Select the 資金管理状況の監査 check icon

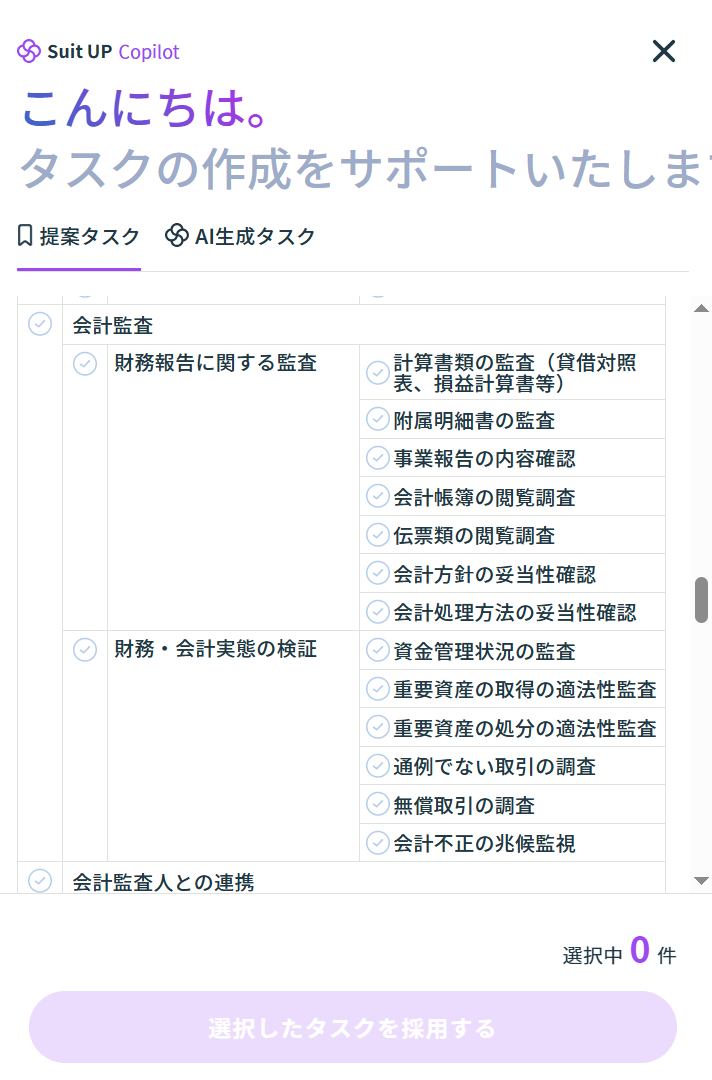coord(377,651)
